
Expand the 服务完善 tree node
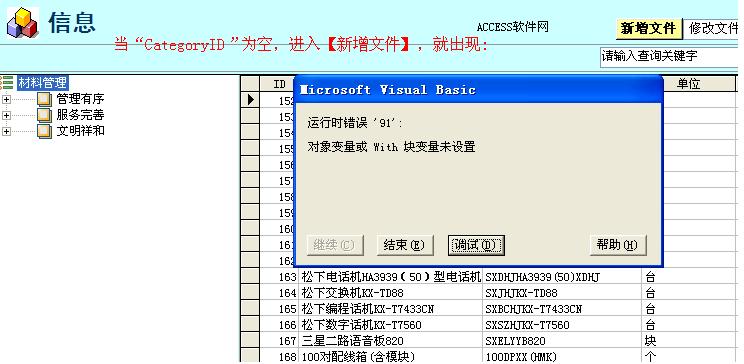6,115
